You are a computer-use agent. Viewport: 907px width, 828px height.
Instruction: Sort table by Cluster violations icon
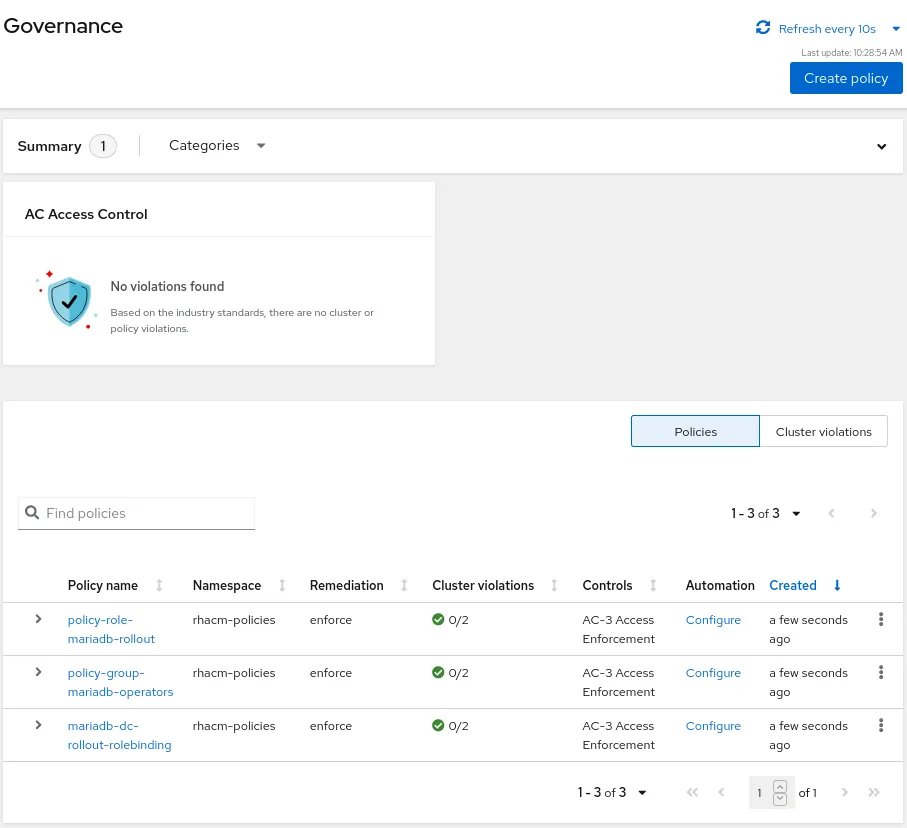coord(555,586)
